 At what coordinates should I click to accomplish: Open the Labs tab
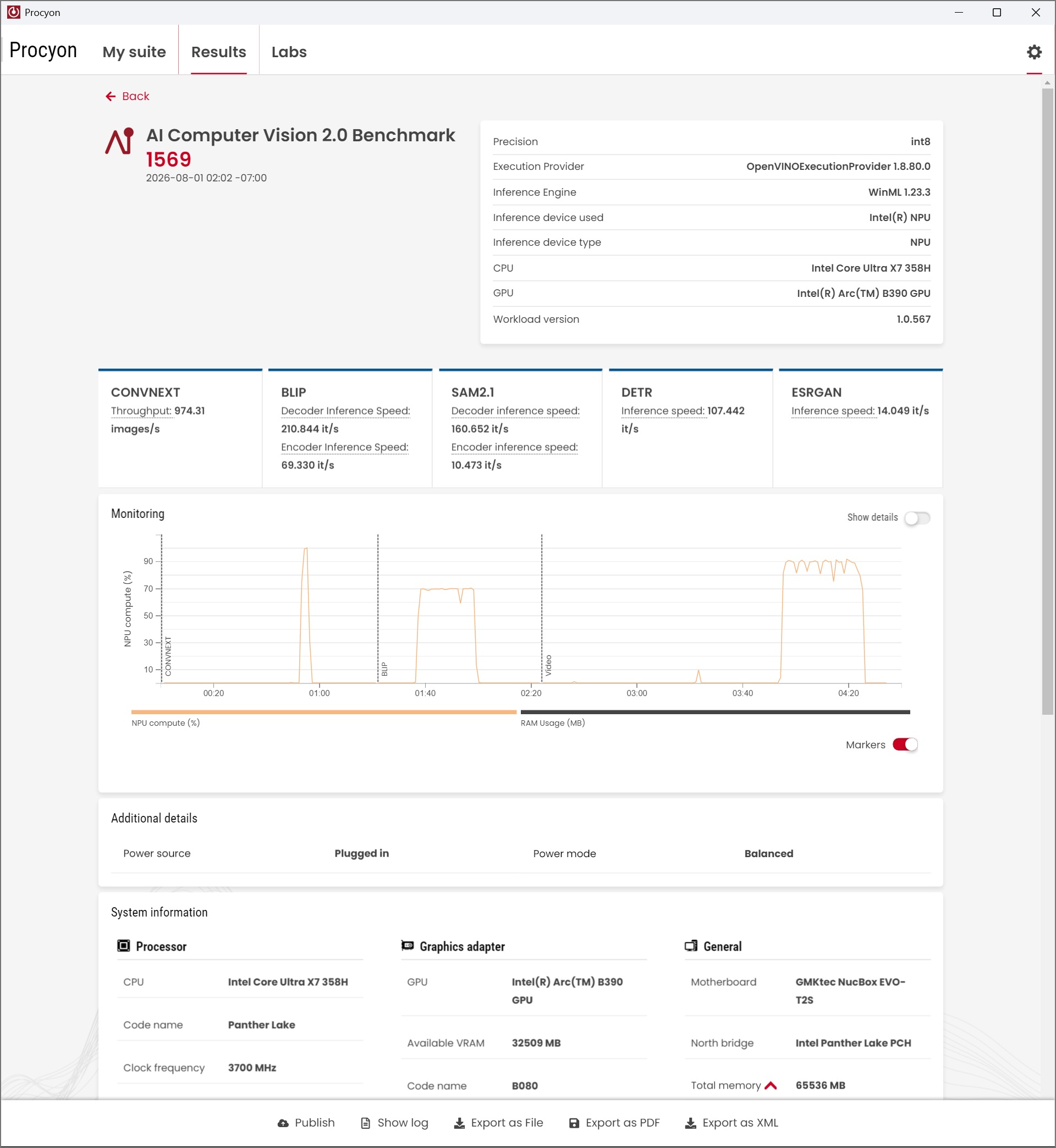(x=289, y=52)
